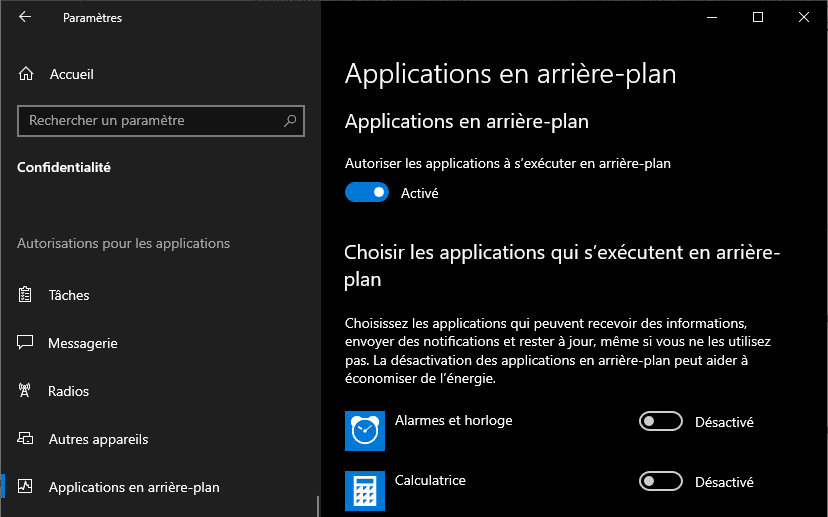
Task: Go to Radios privacy settings
Action: pos(69,391)
